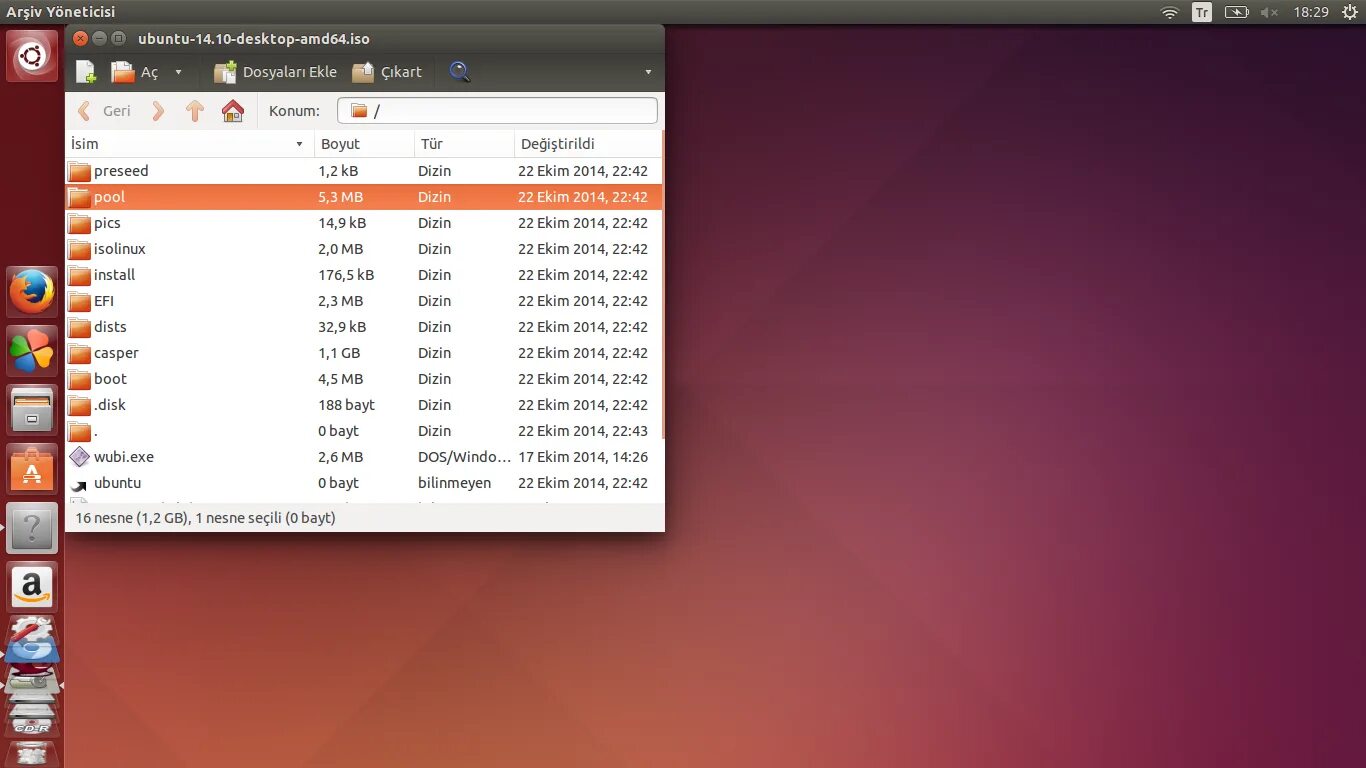The image size is (1366, 768).
Task: Open the network indicator menu
Action: (1169, 12)
